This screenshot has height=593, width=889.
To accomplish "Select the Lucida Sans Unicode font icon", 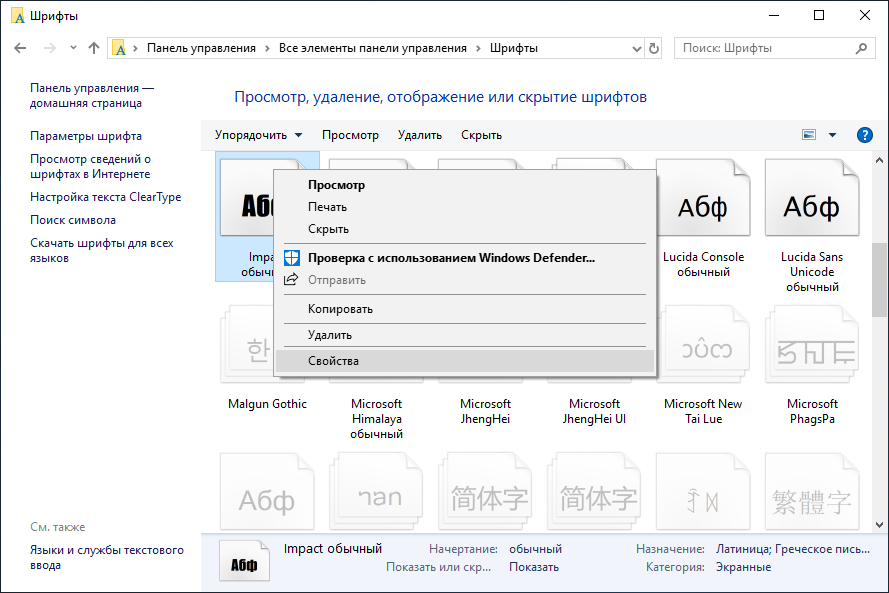I will [x=812, y=197].
